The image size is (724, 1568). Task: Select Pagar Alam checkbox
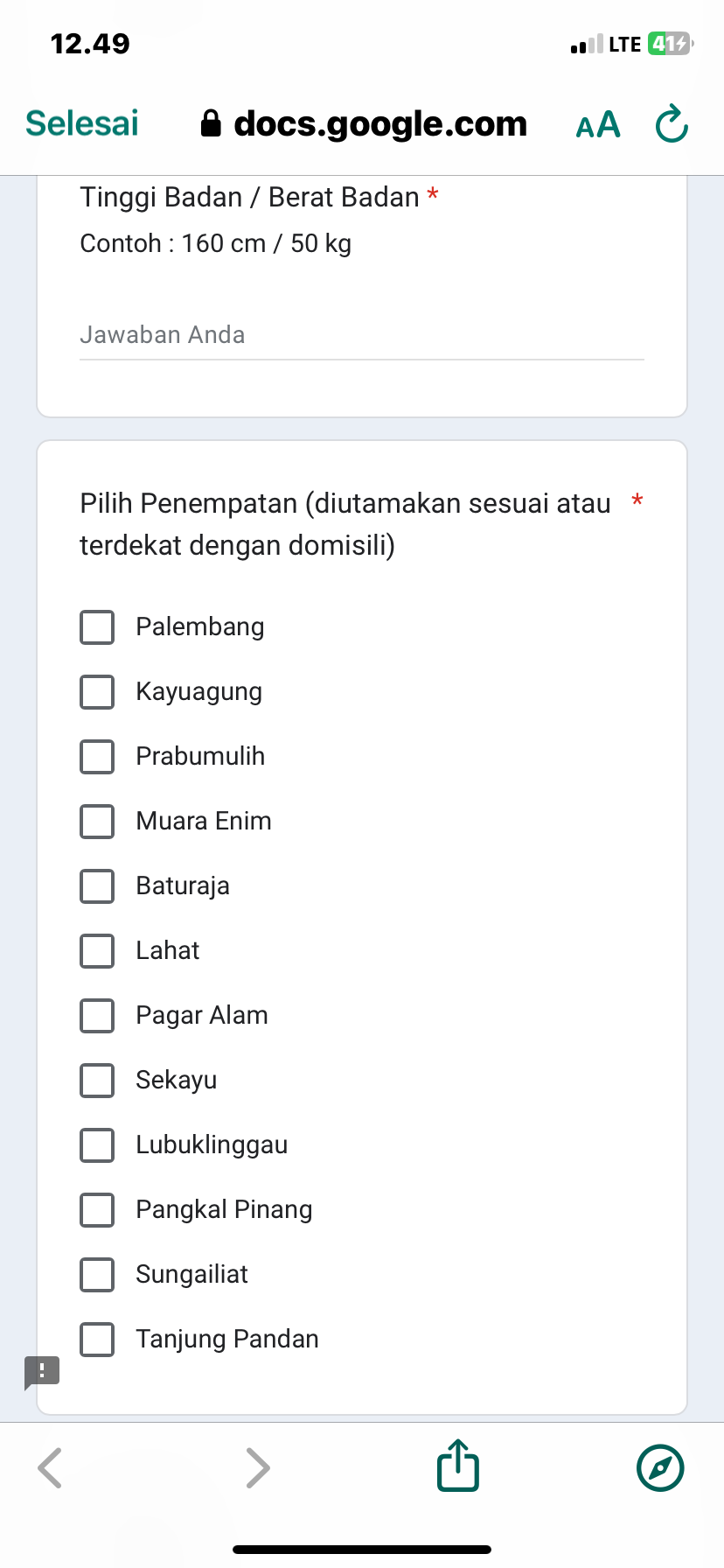click(x=97, y=1016)
